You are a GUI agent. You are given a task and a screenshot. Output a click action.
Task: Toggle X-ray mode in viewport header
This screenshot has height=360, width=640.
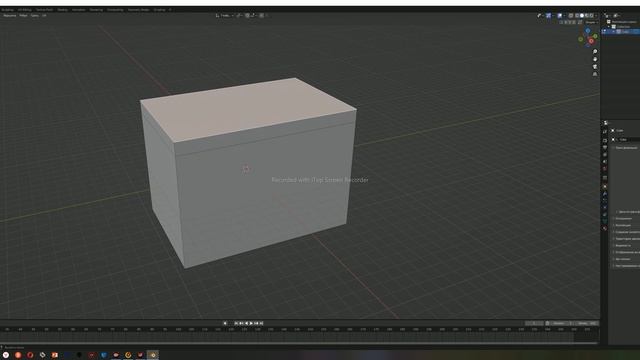click(x=571, y=16)
